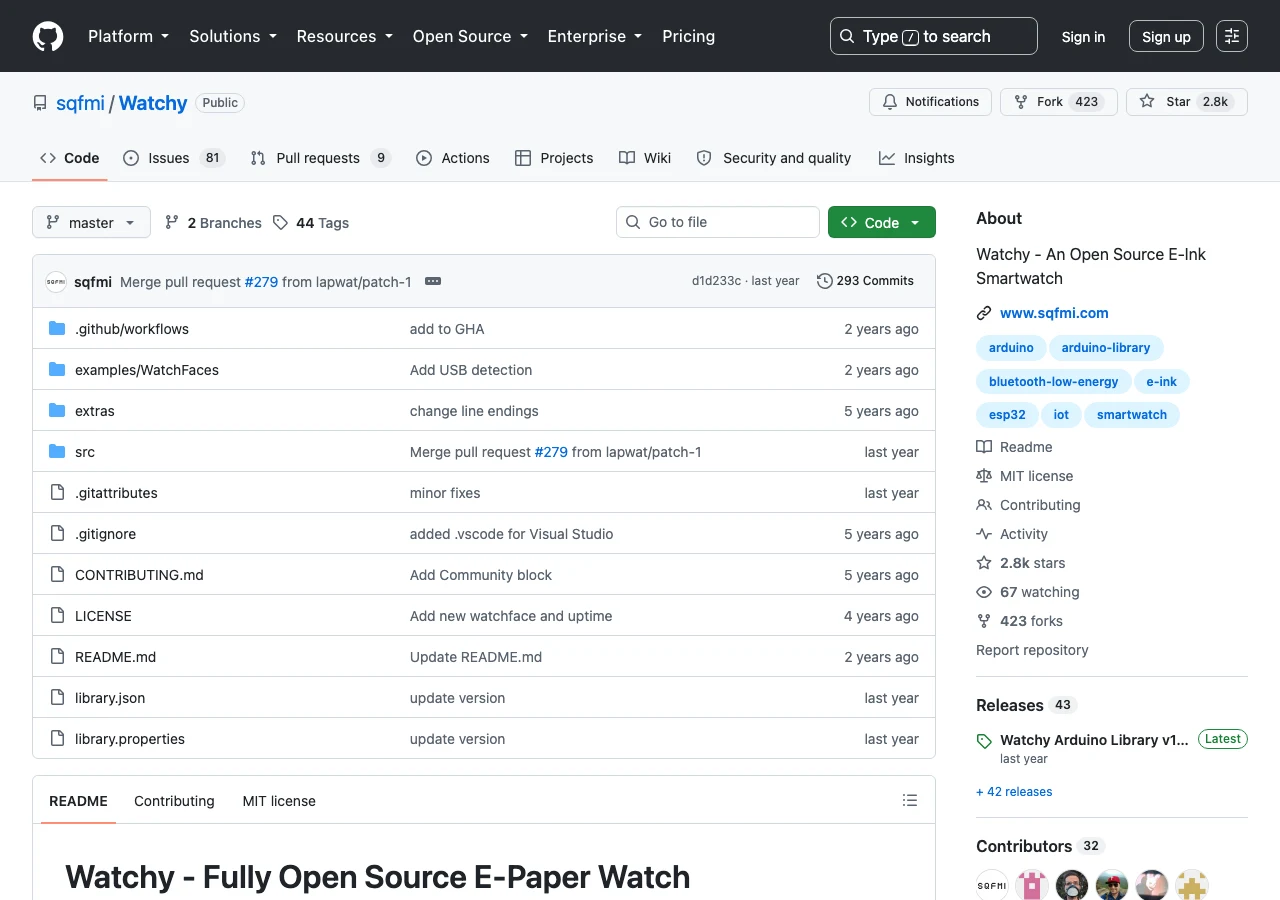Click the folder icon for .github/workflows
This screenshot has width=1280, height=900.
pos(57,329)
